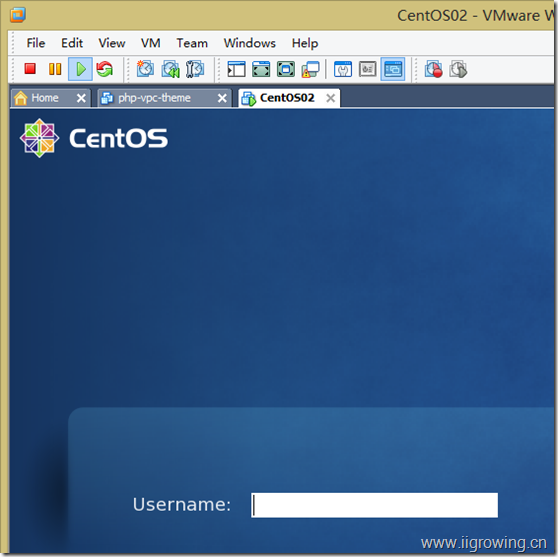The width and height of the screenshot is (558, 557).
Task: Start recording with the record icon
Action: tap(433, 69)
